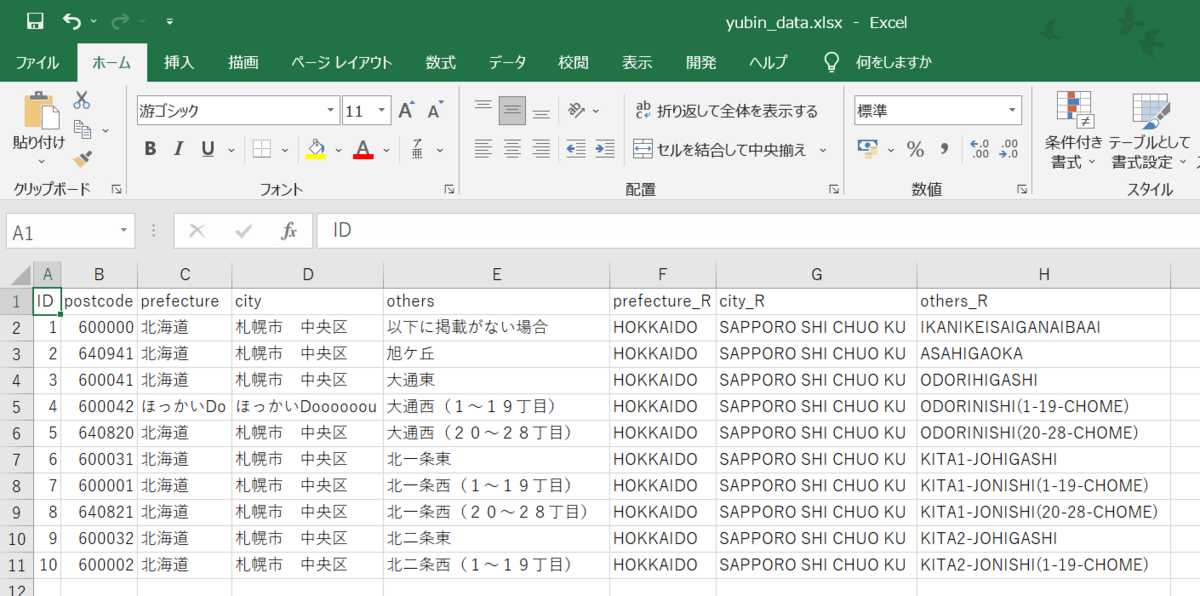Click the greyed Redo arrow icon
Screen dimensions: 1200x596
coord(121,21)
